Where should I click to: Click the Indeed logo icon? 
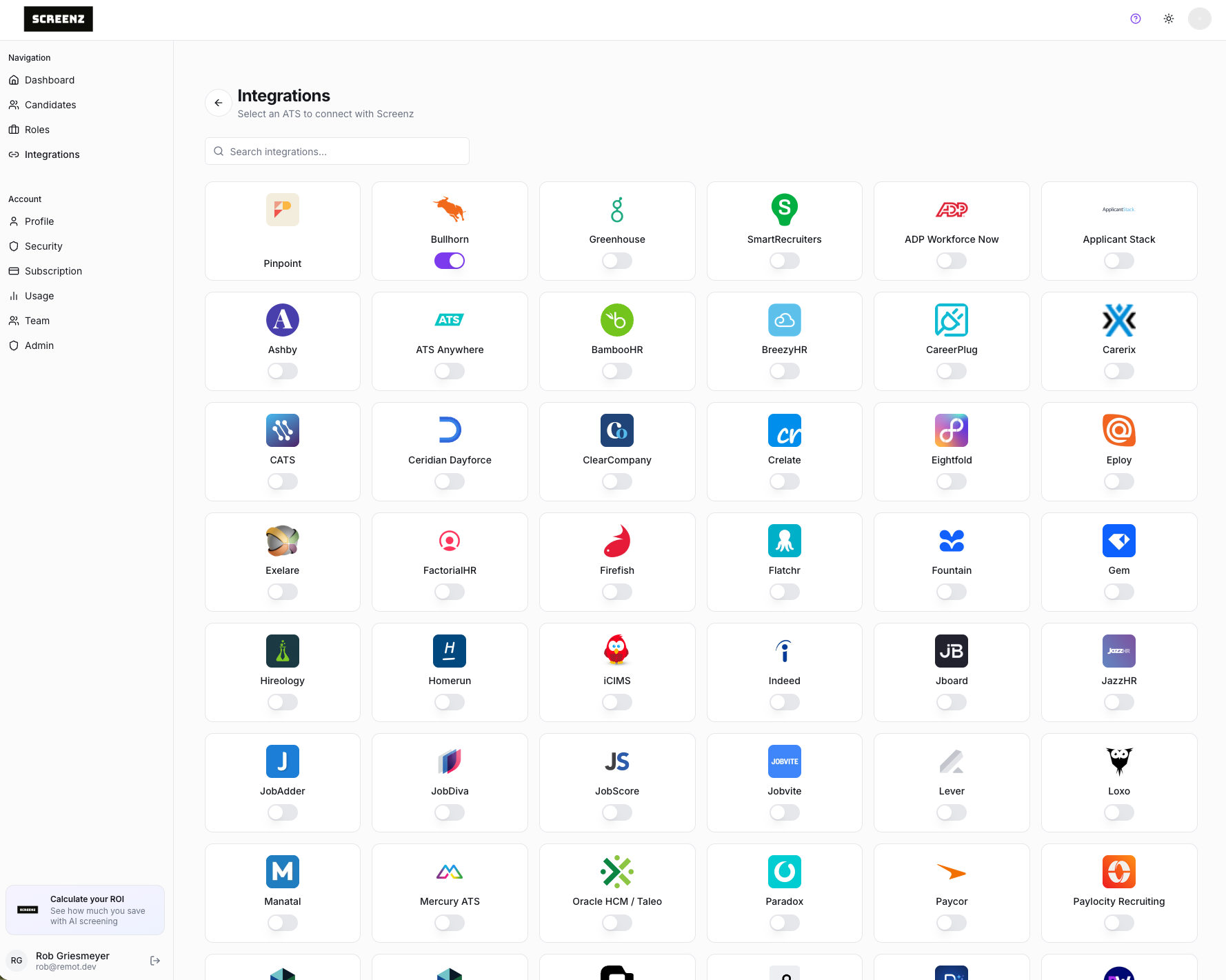(x=785, y=651)
